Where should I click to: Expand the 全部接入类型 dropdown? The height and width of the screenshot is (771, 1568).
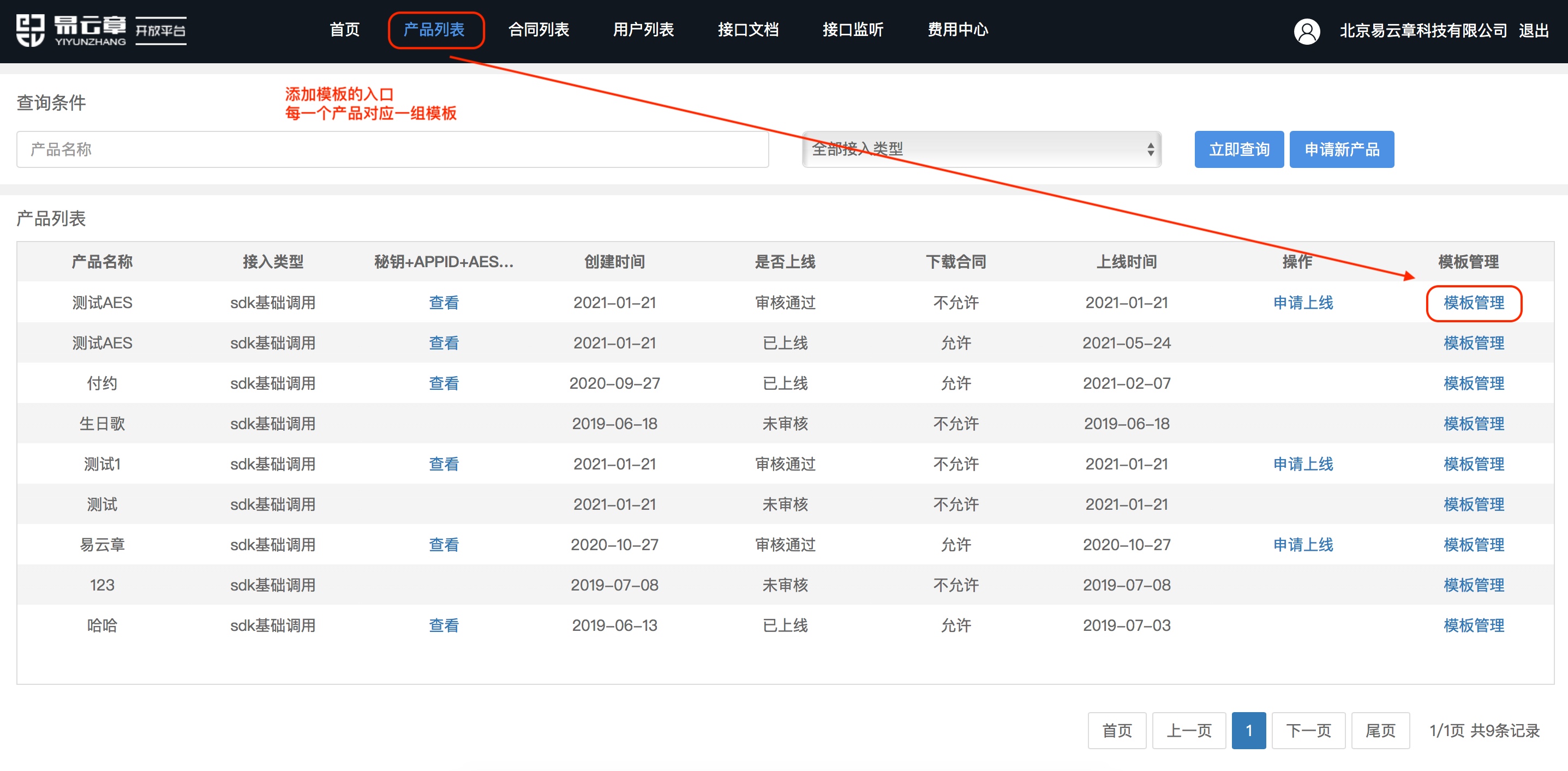[982, 149]
